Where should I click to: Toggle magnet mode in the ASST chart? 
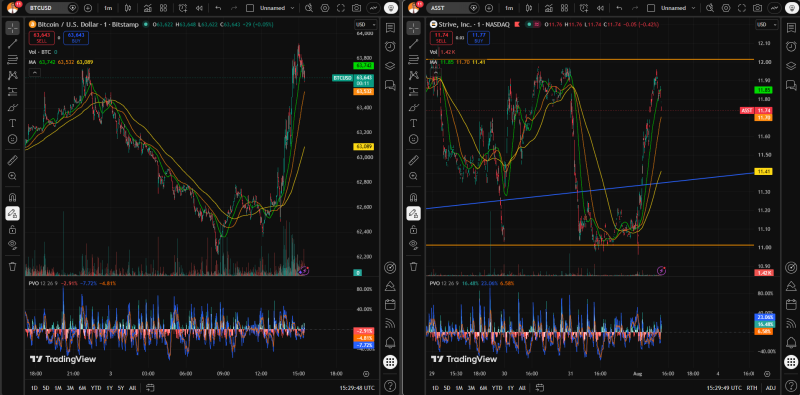tap(413, 197)
